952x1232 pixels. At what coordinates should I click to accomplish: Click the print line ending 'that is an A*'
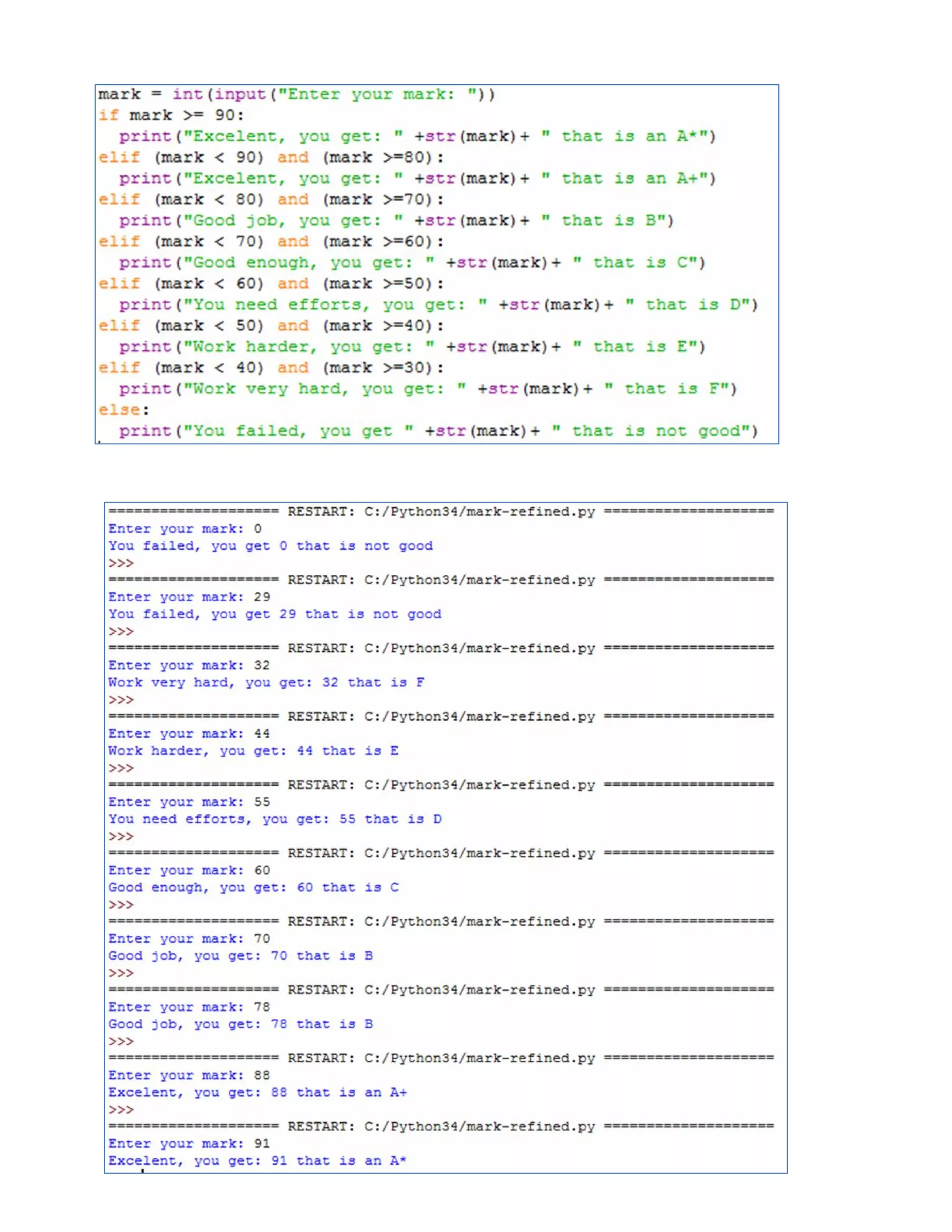(417, 137)
